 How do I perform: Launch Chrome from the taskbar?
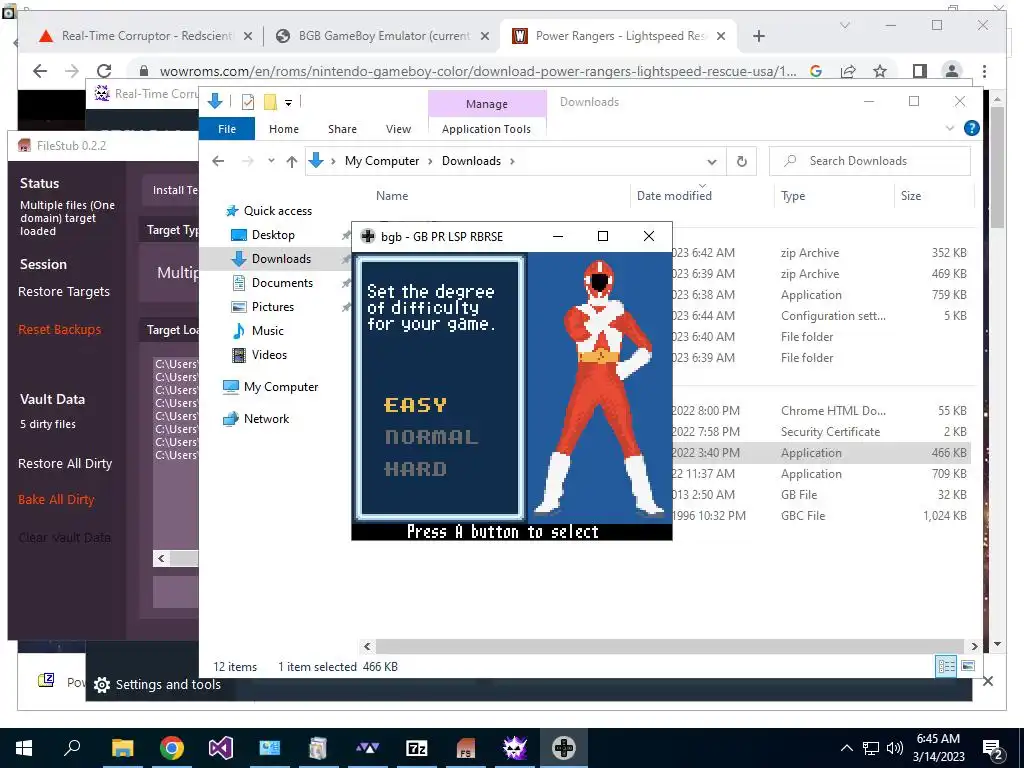172,748
